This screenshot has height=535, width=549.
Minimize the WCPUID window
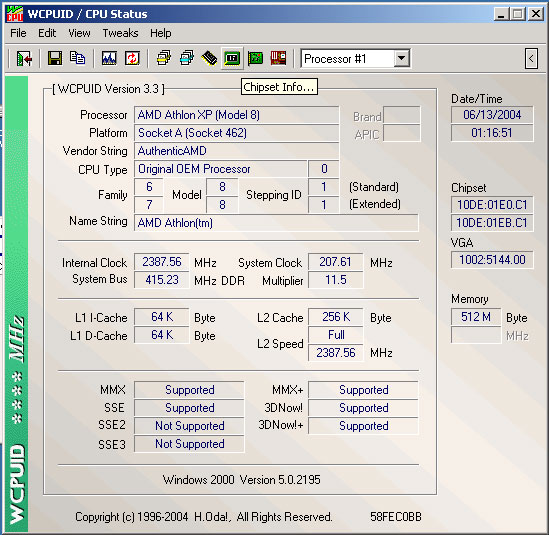[x=501, y=14]
